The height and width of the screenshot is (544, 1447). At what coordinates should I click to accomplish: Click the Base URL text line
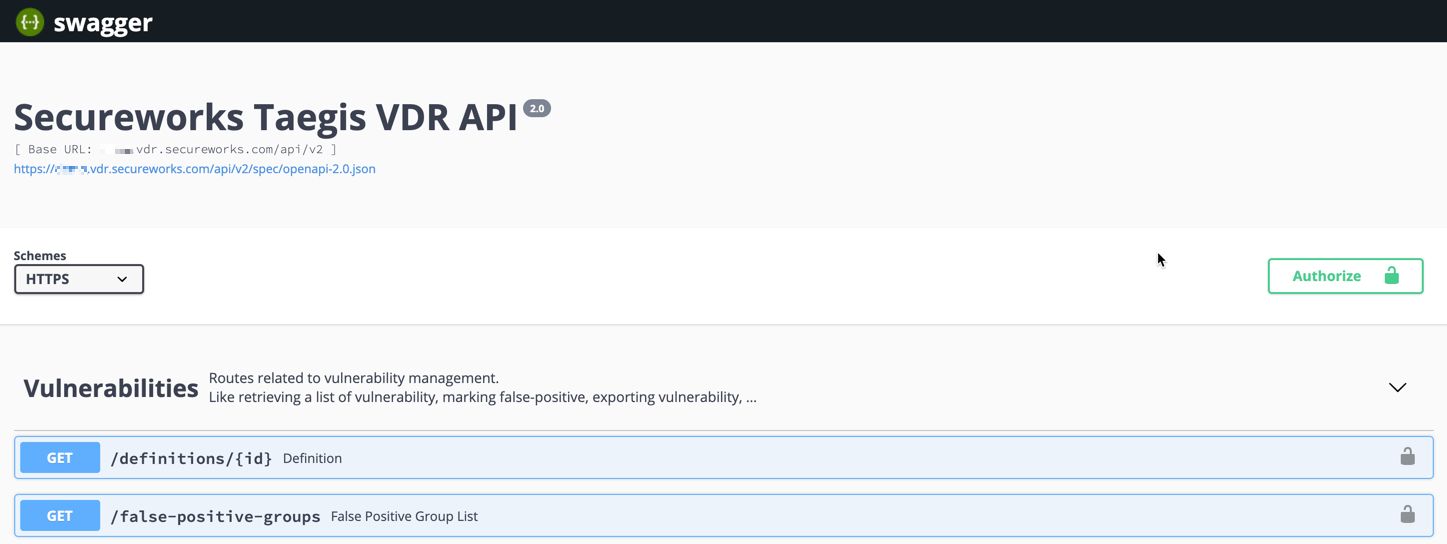tap(175, 149)
